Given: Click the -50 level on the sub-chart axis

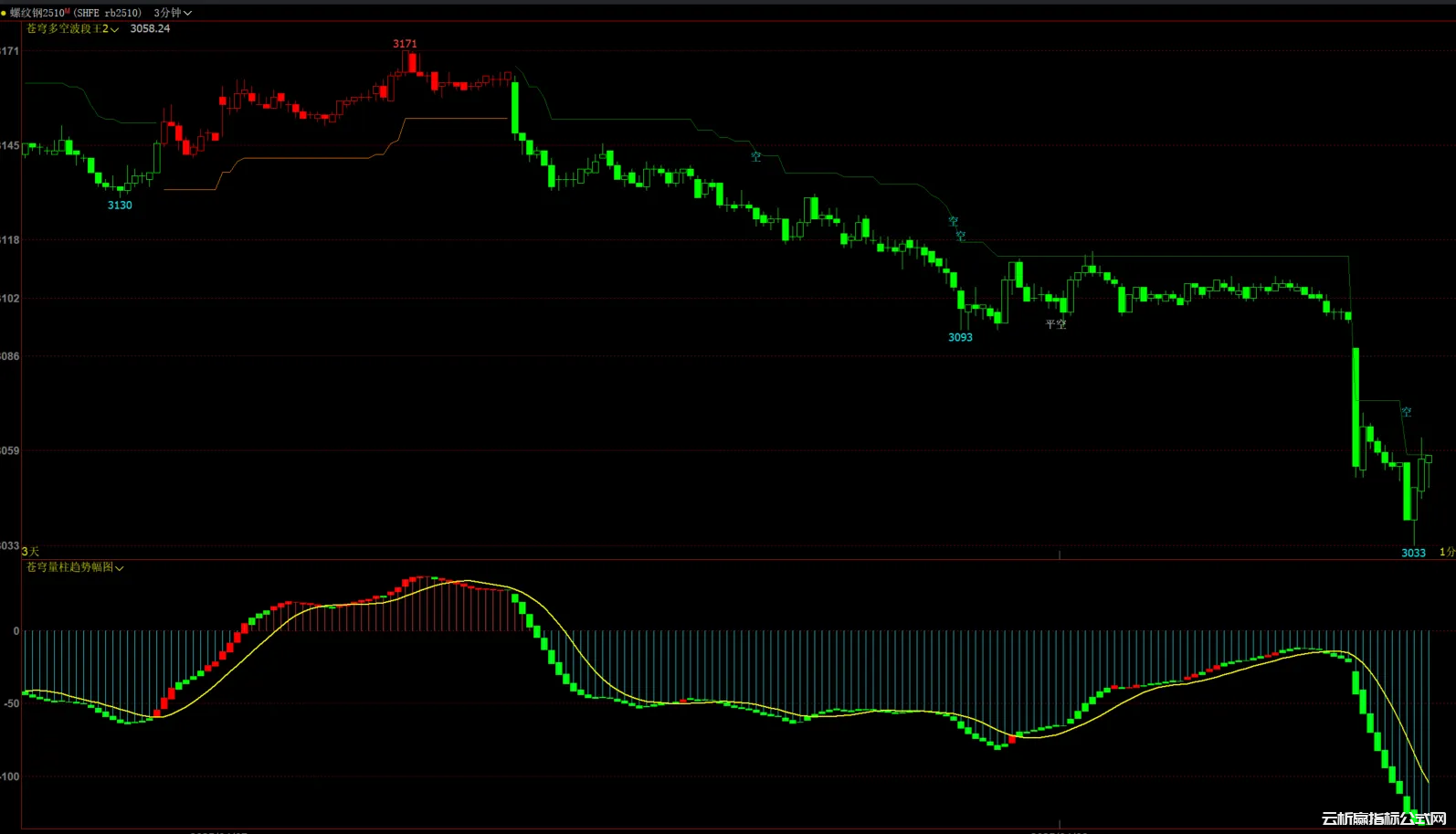Looking at the screenshot, I should pyautogui.click(x=11, y=703).
